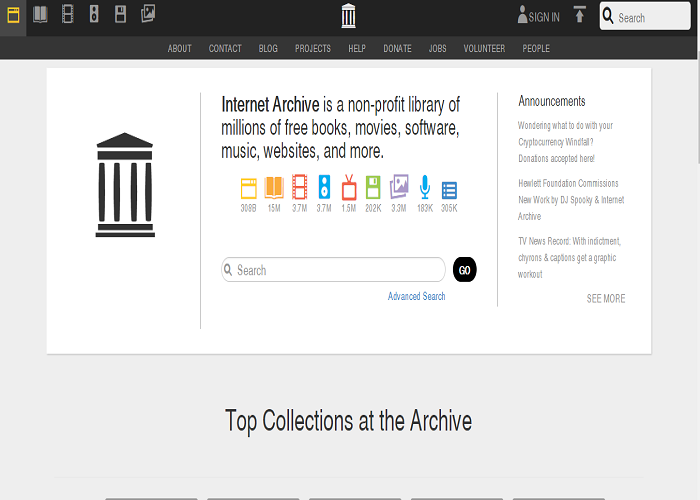Screen dimensions: 700x500
Task: Go to the DONATE page from the menu
Action: (397, 49)
